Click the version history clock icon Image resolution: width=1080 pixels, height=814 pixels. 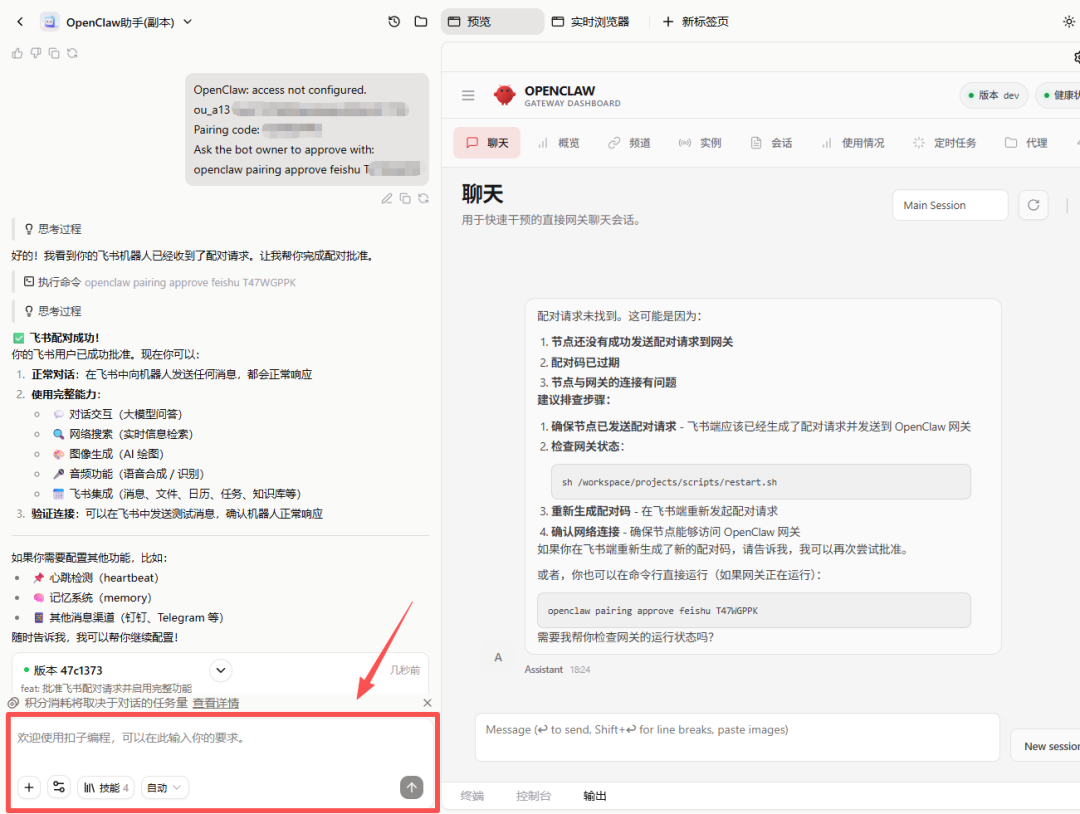(x=393, y=20)
